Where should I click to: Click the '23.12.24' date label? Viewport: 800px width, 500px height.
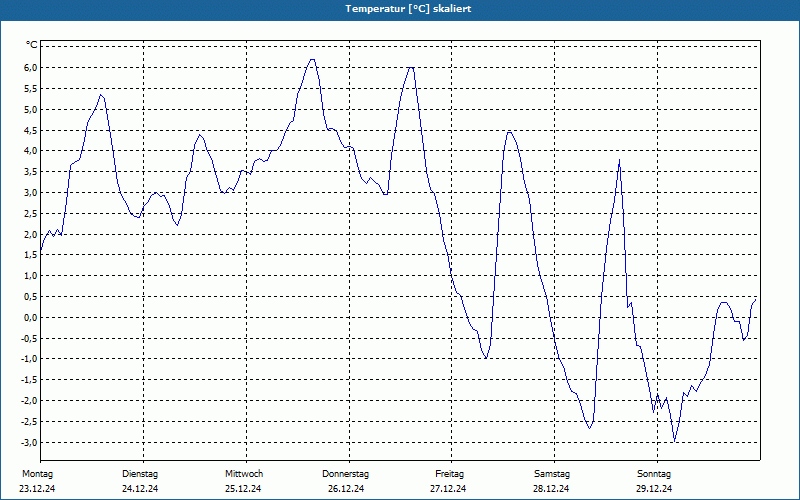(x=37, y=489)
